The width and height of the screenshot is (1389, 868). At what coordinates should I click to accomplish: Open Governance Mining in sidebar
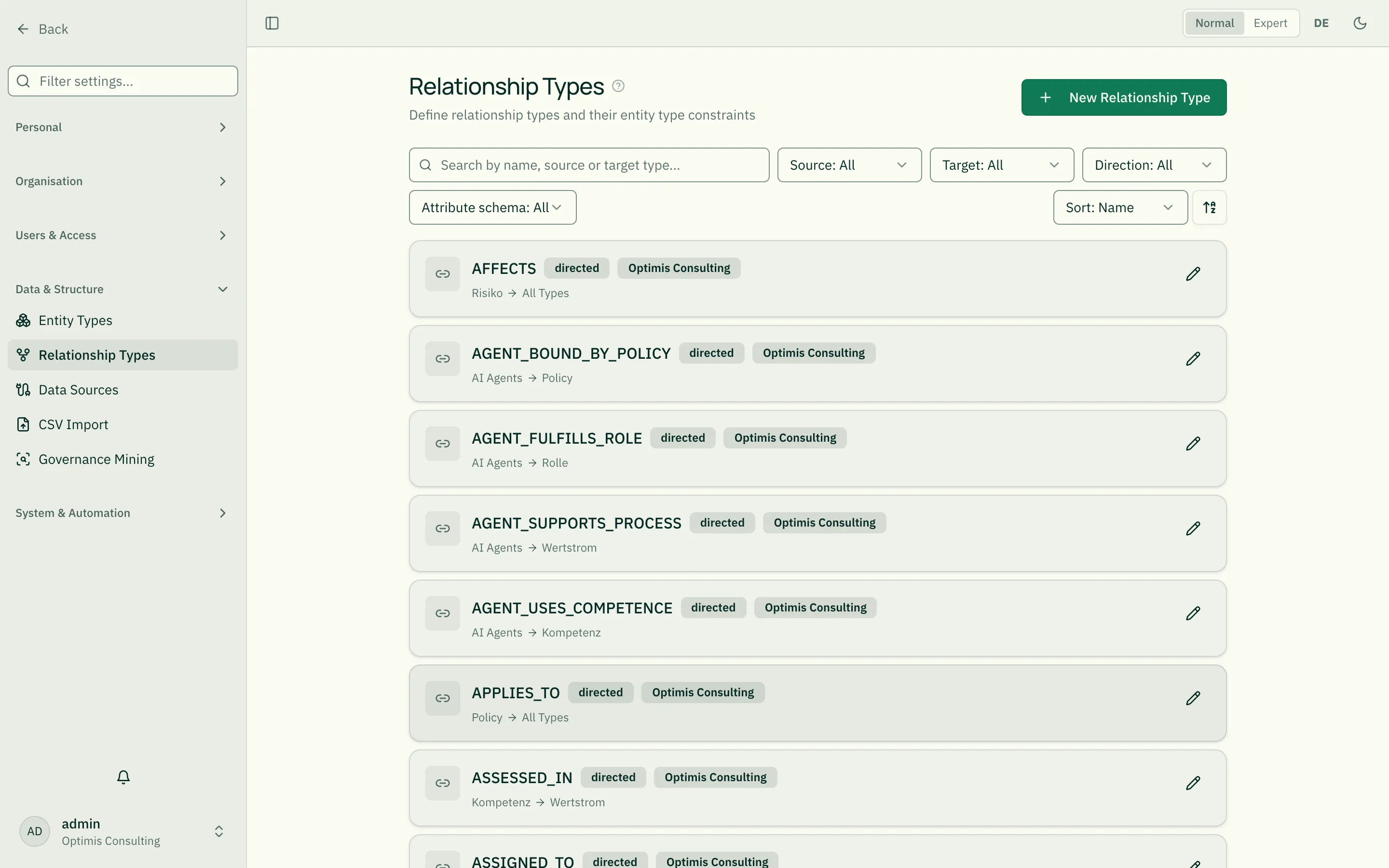(x=123, y=459)
